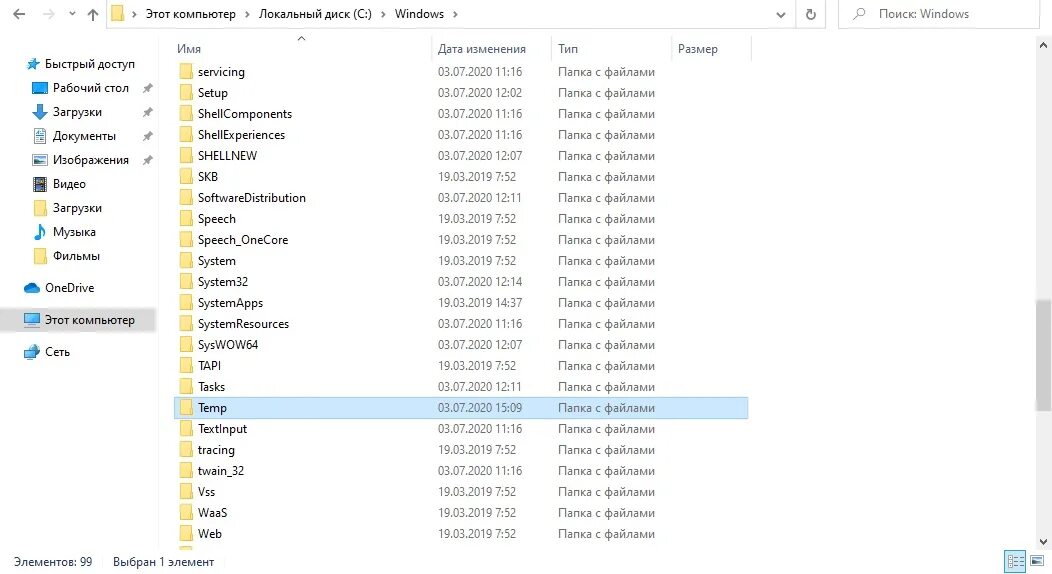Click scrollbar down arrow of file list

click(1043, 542)
